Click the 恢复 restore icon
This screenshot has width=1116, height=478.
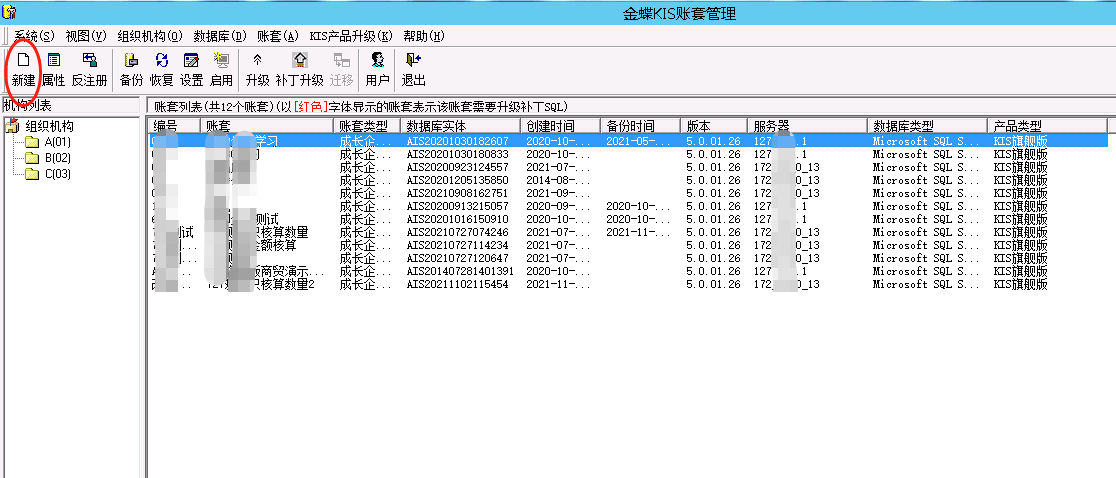[x=162, y=60]
